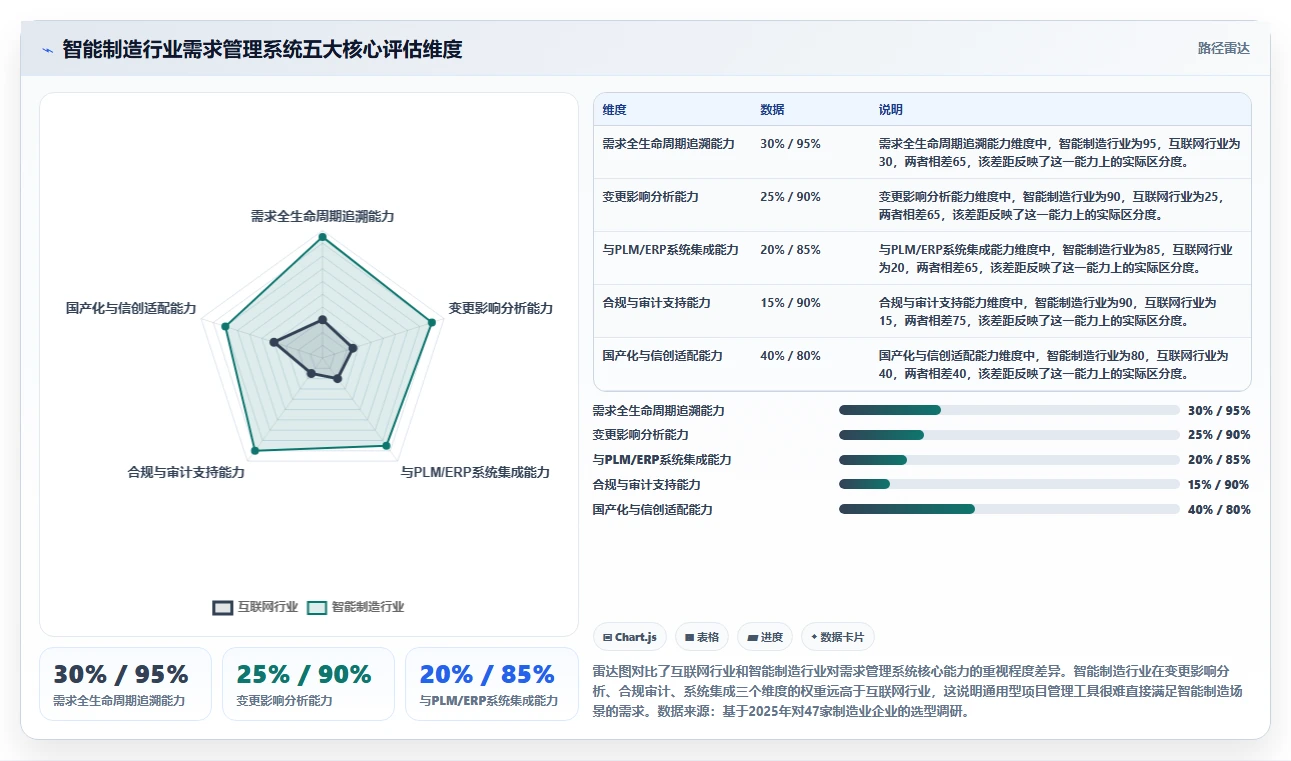
Task: Click radar axis label 与PLM/ERP系统集成能力
Action: tap(475, 472)
